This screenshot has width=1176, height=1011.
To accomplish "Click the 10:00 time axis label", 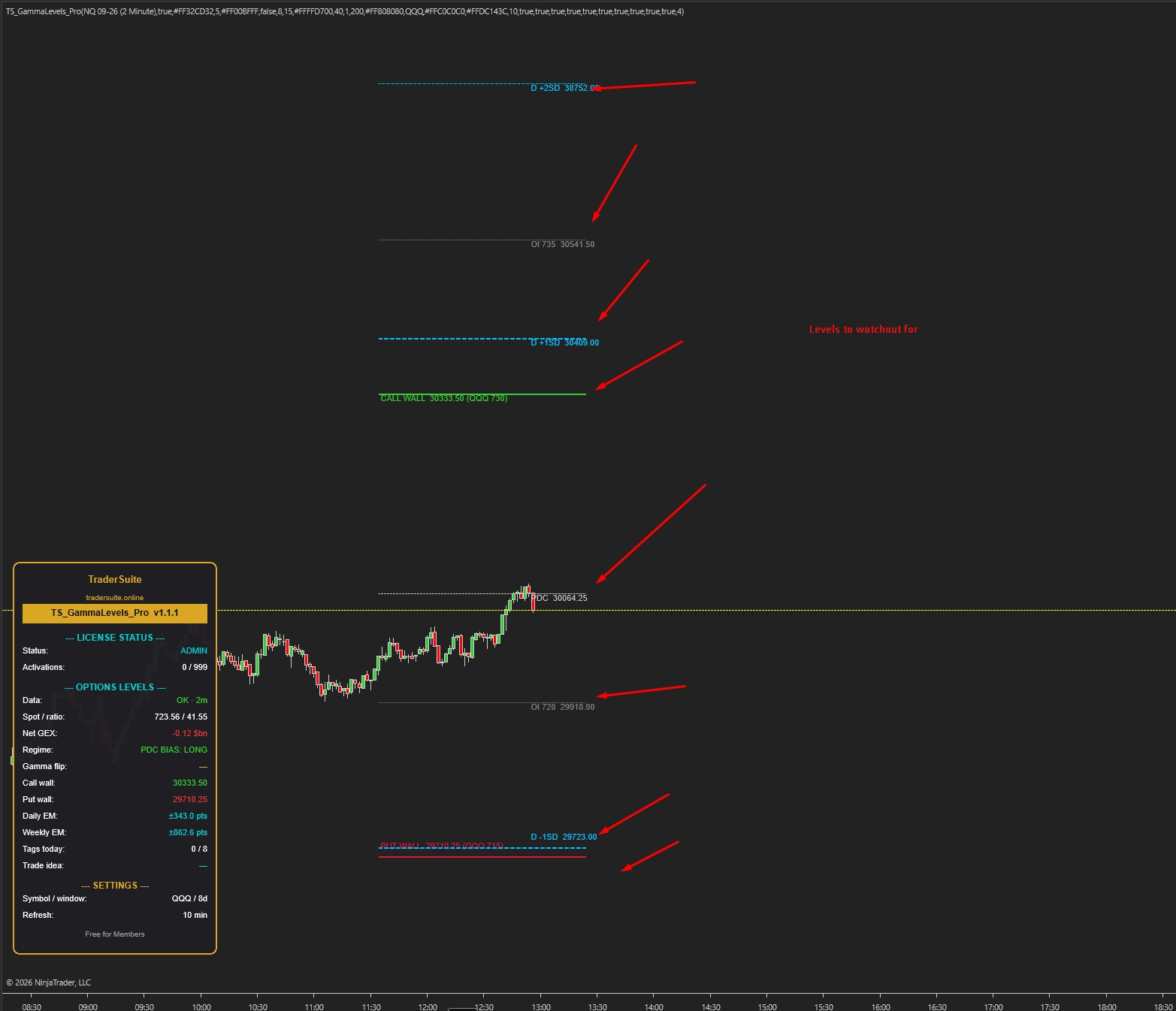I will point(201,1006).
